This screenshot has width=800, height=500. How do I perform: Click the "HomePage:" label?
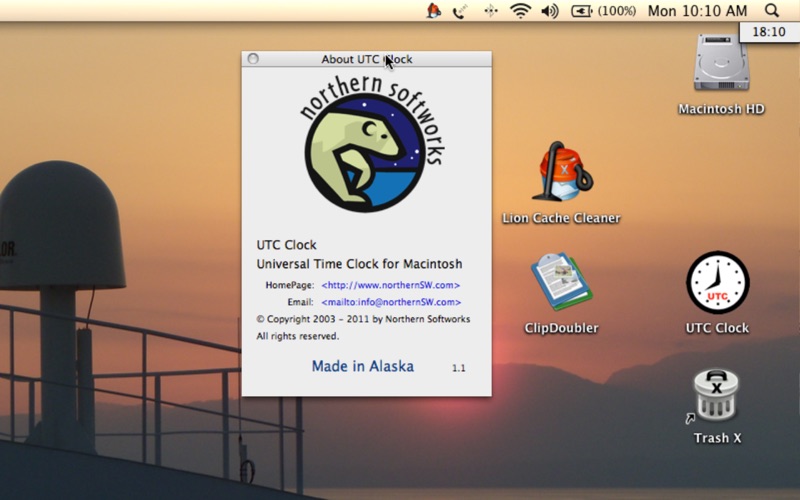[290, 285]
